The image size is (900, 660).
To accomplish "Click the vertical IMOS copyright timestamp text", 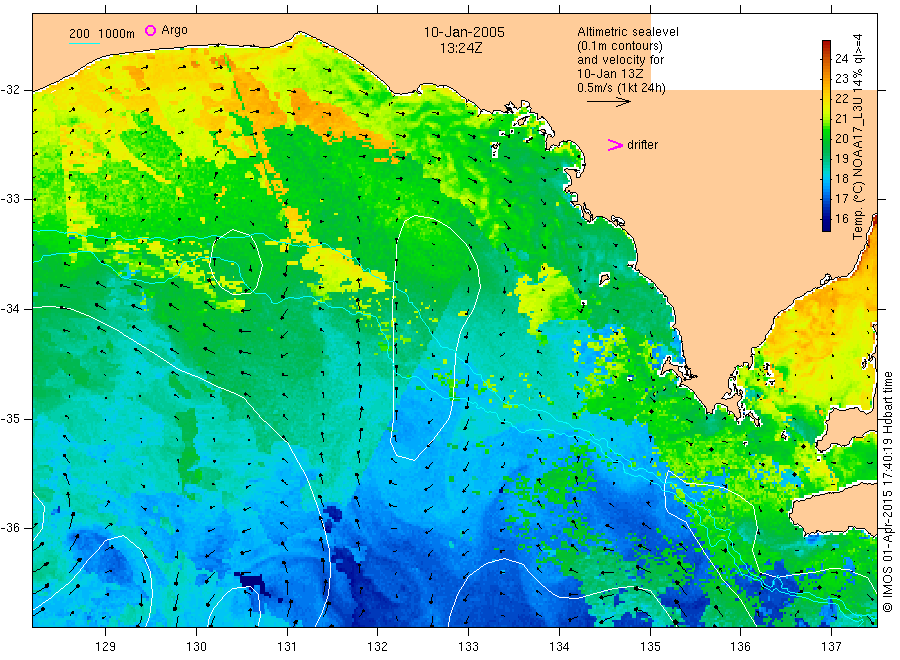I will click(888, 491).
